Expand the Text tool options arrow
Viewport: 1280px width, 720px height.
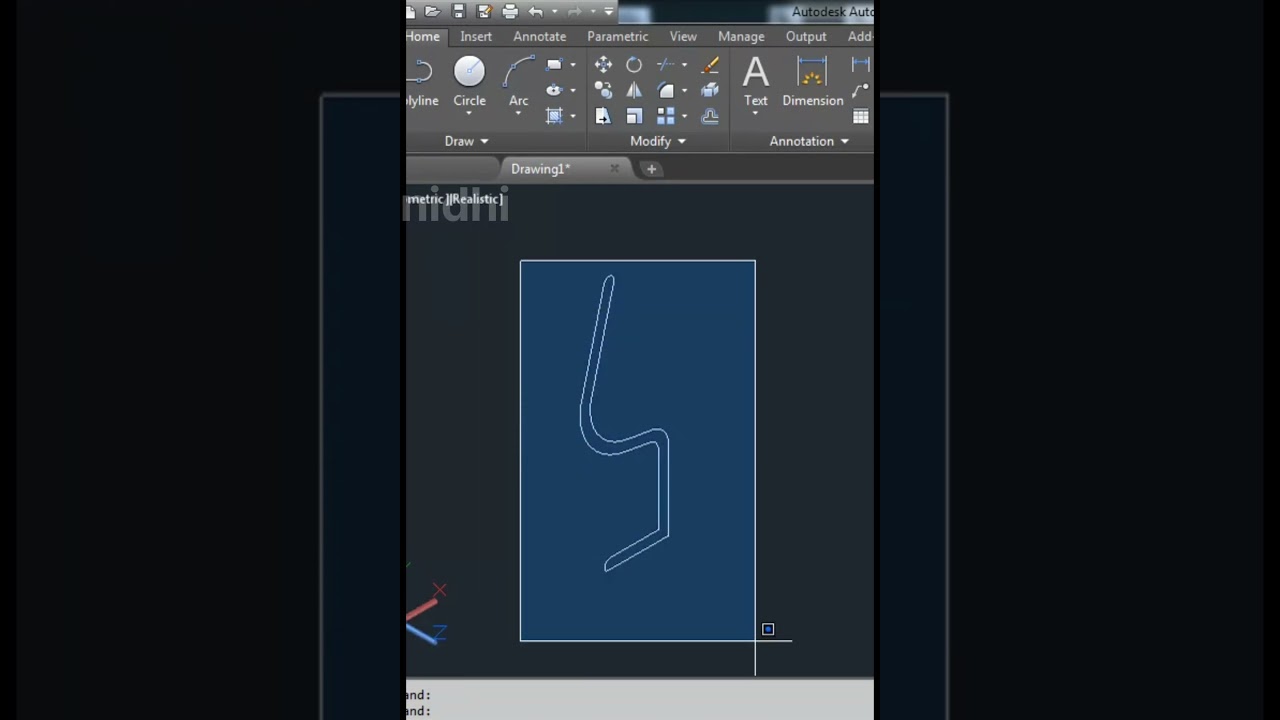756,113
